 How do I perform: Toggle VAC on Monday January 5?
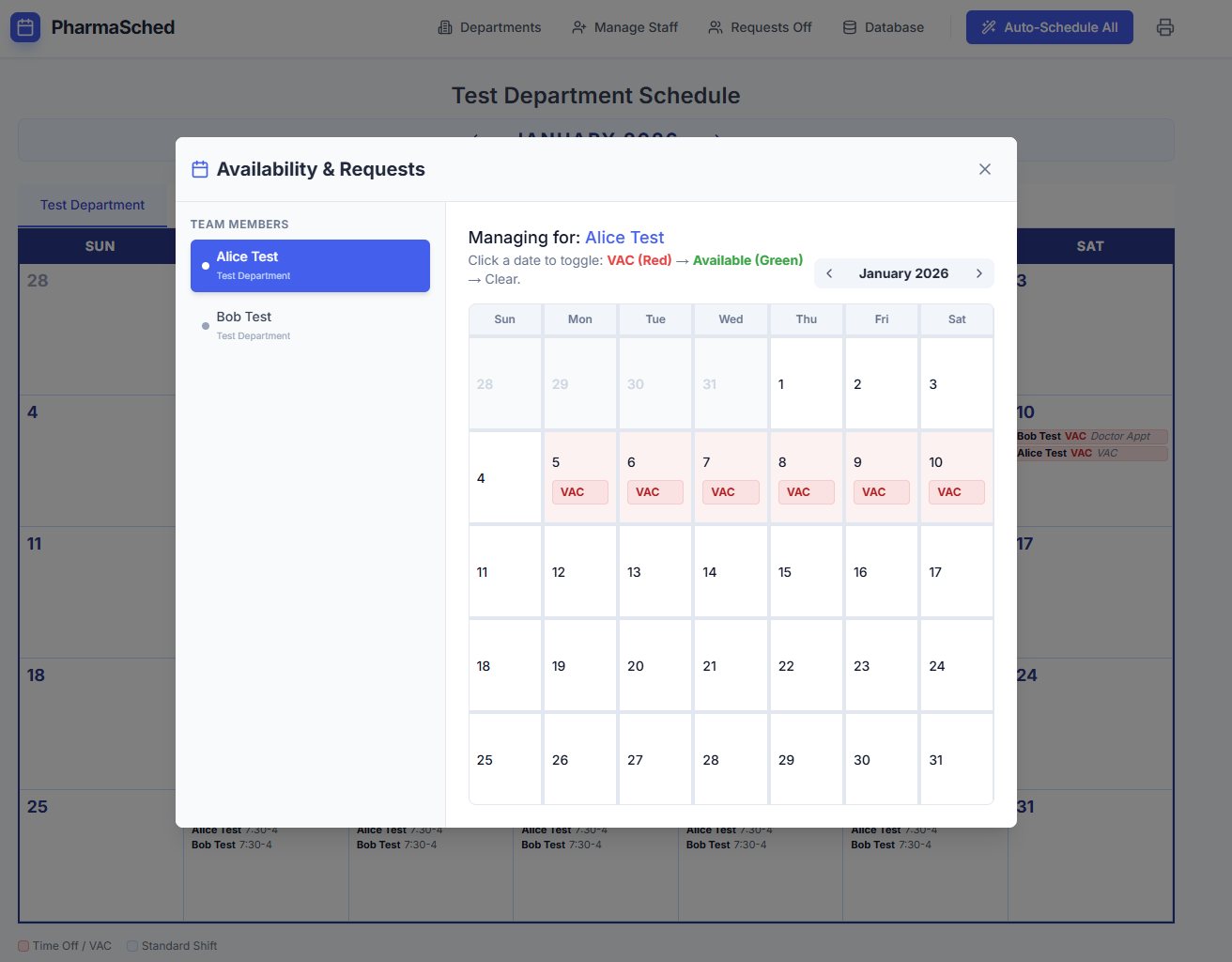[x=580, y=477]
